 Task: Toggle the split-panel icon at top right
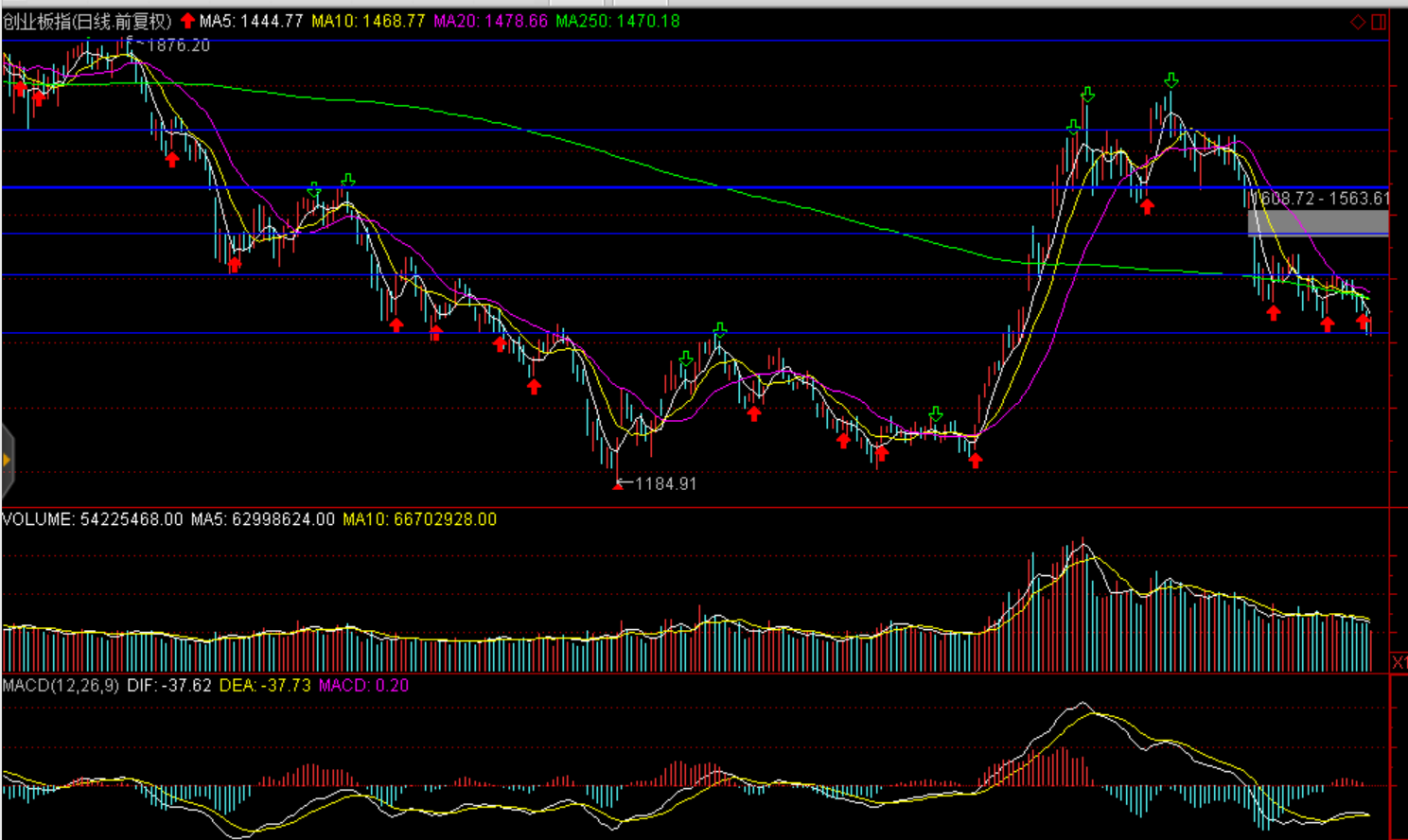click(x=1379, y=22)
